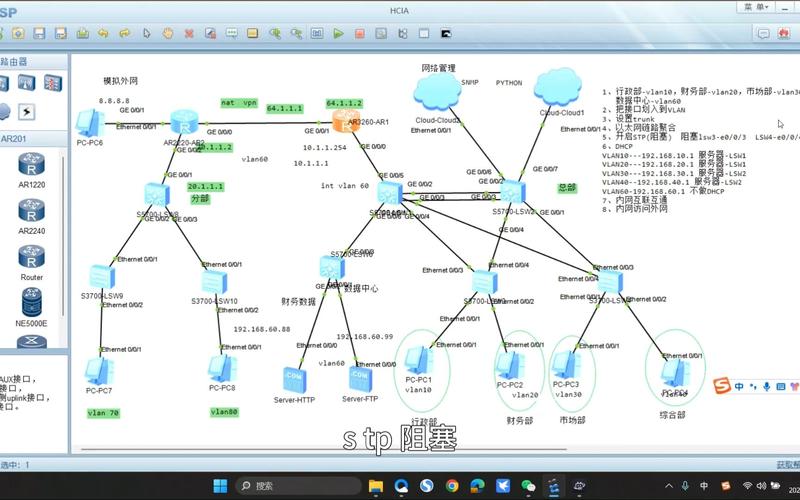Zoom in on the topology

coord(275,34)
